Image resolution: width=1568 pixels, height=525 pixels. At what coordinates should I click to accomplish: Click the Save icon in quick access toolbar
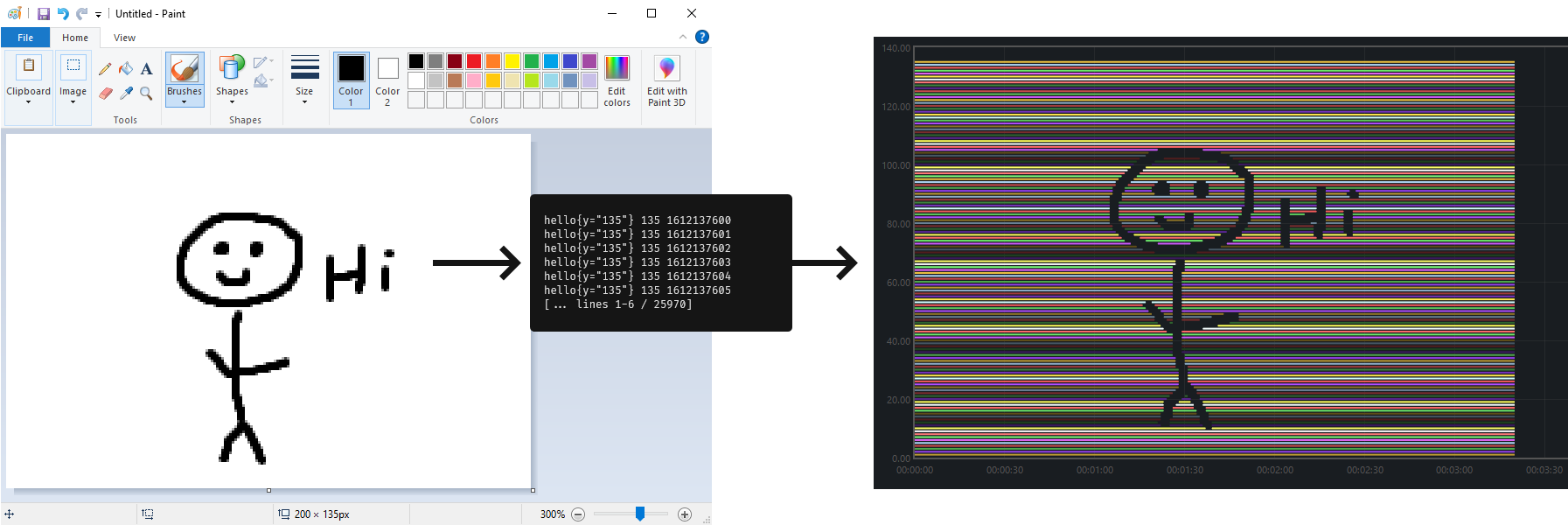pyautogui.click(x=43, y=14)
